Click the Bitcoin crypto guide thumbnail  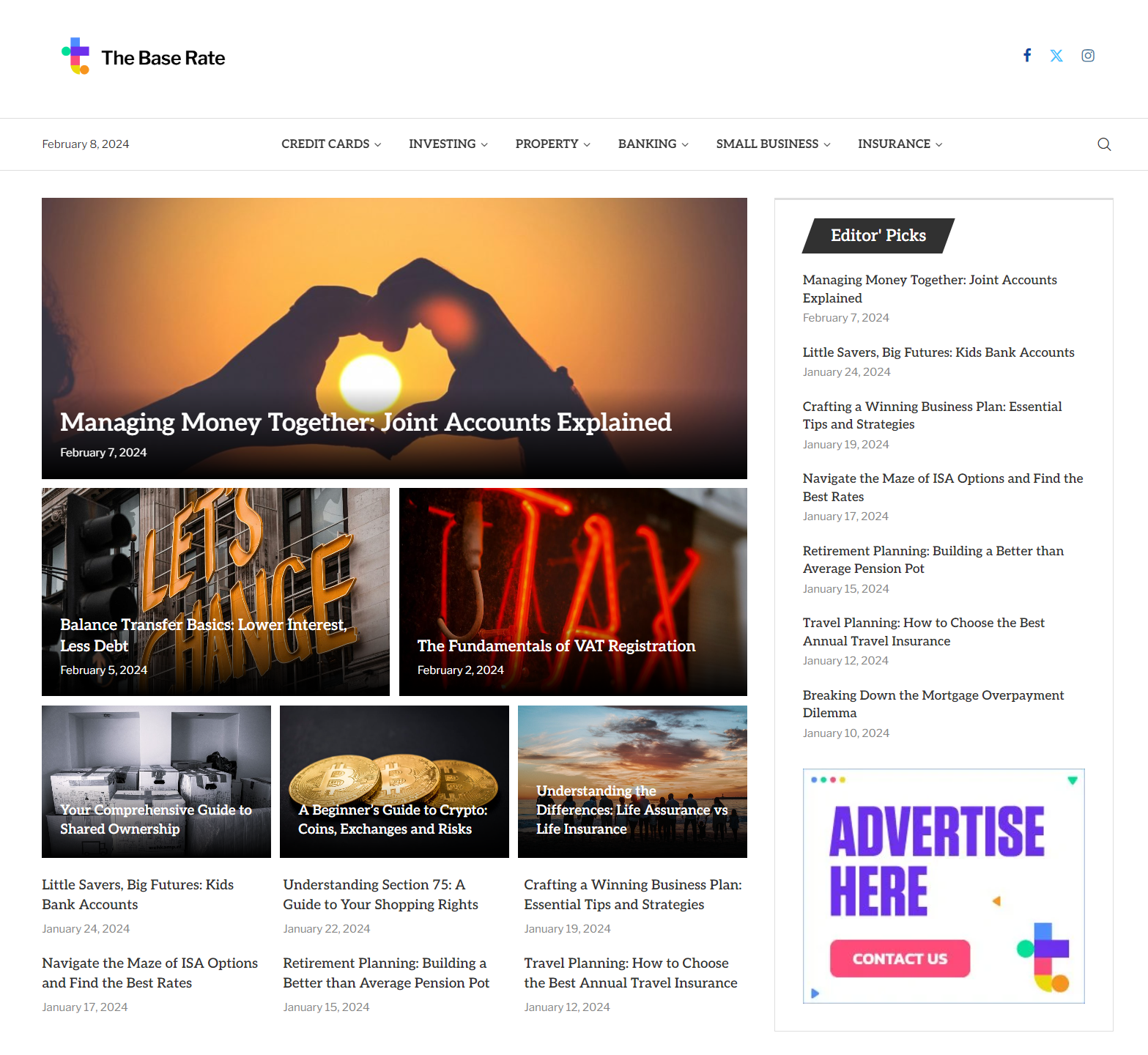coord(394,769)
